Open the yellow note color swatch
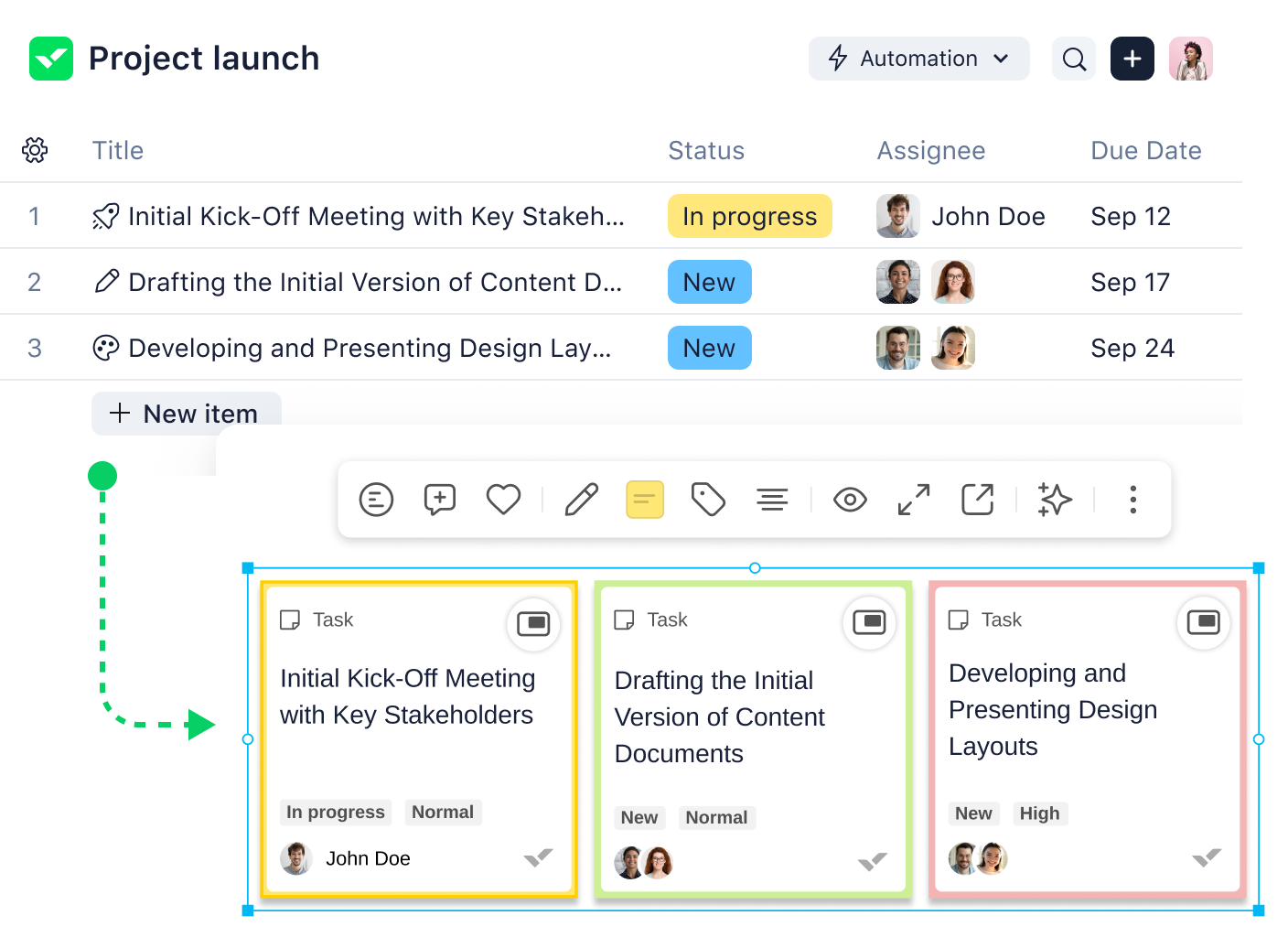The width and height of the screenshot is (1288, 937). tap(645, 500)
